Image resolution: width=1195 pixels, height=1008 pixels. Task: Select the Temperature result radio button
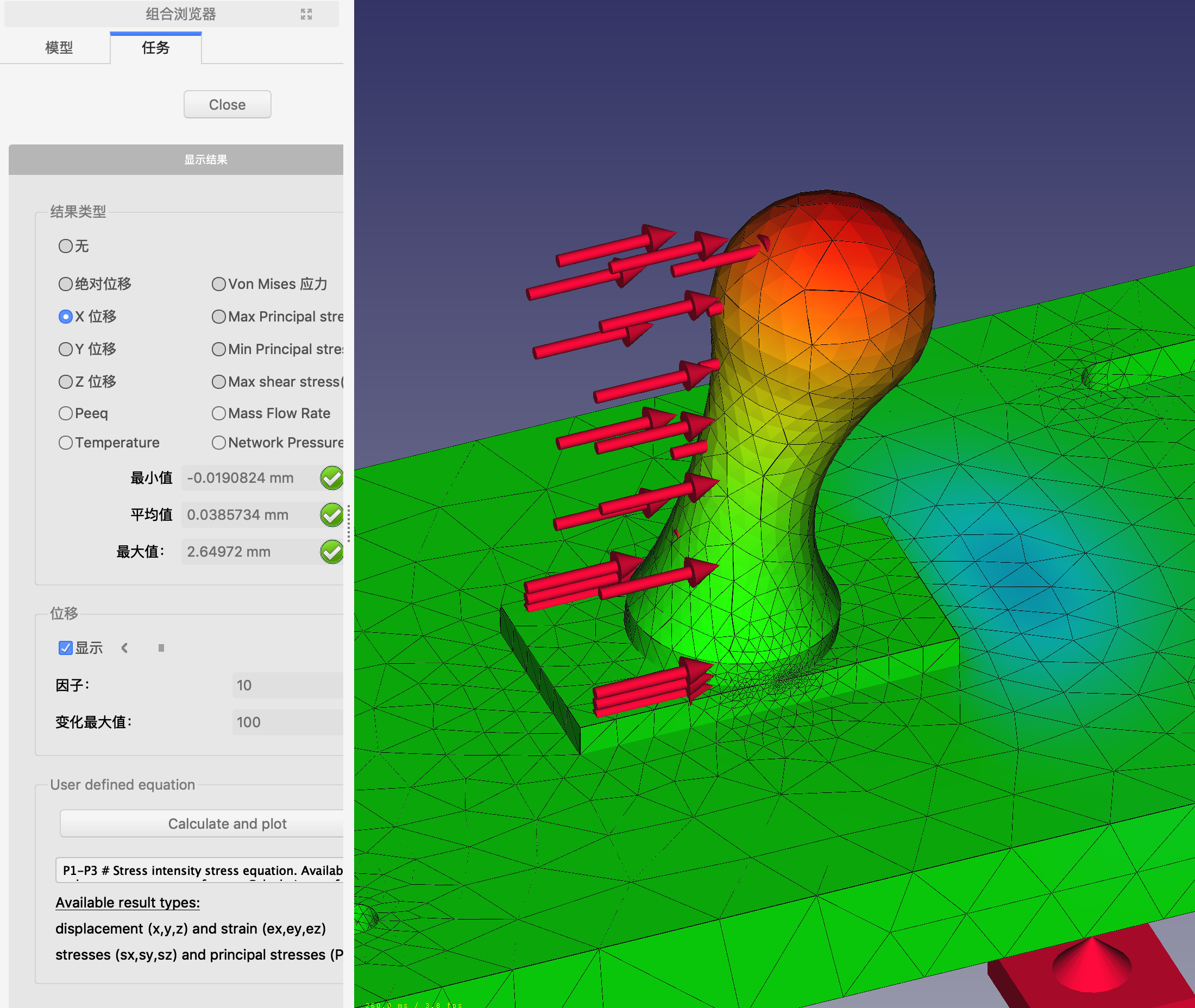[66, 443]
